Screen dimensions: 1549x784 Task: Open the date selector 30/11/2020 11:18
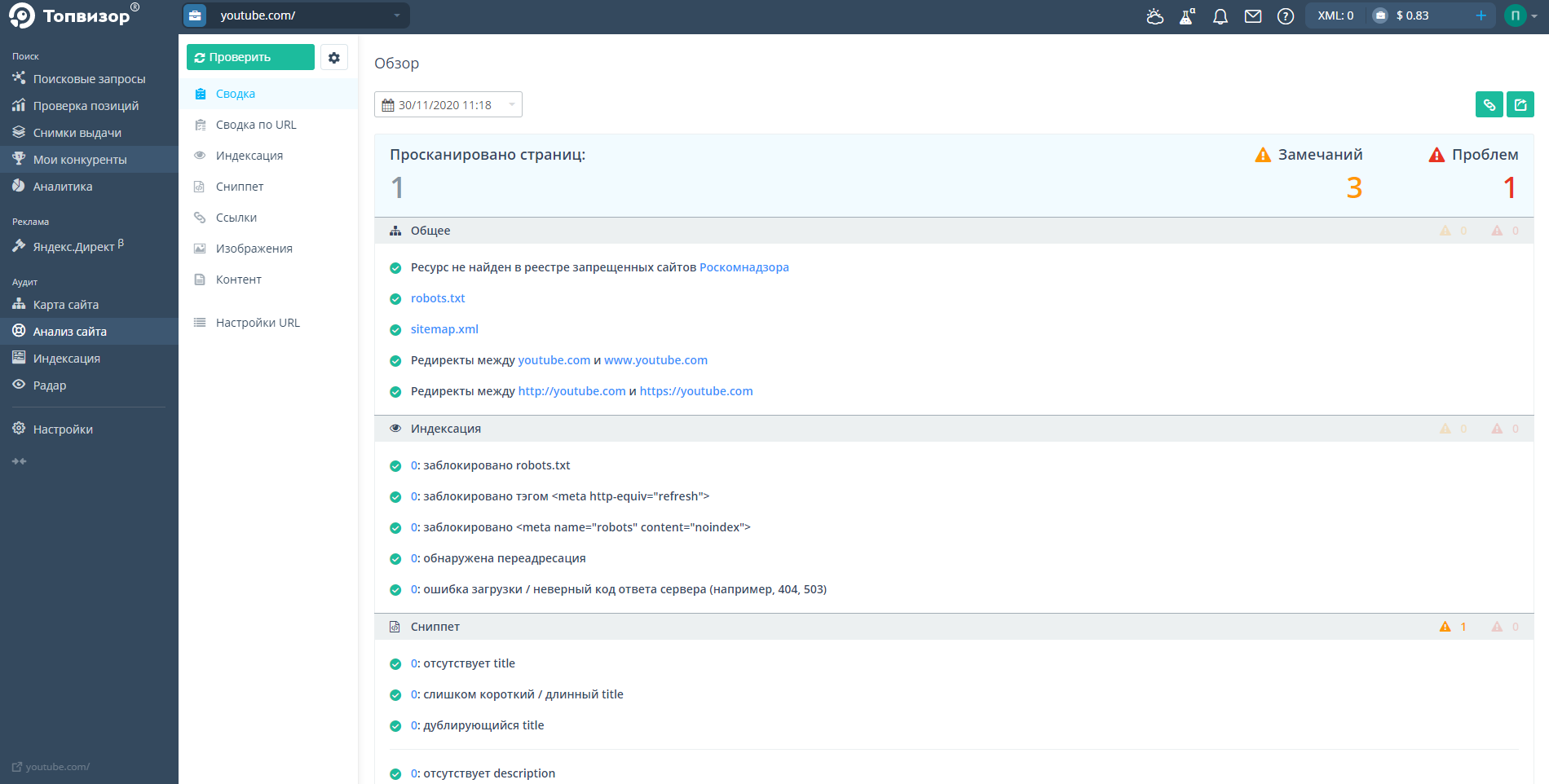pyautogui.click(x=448, y=104)
